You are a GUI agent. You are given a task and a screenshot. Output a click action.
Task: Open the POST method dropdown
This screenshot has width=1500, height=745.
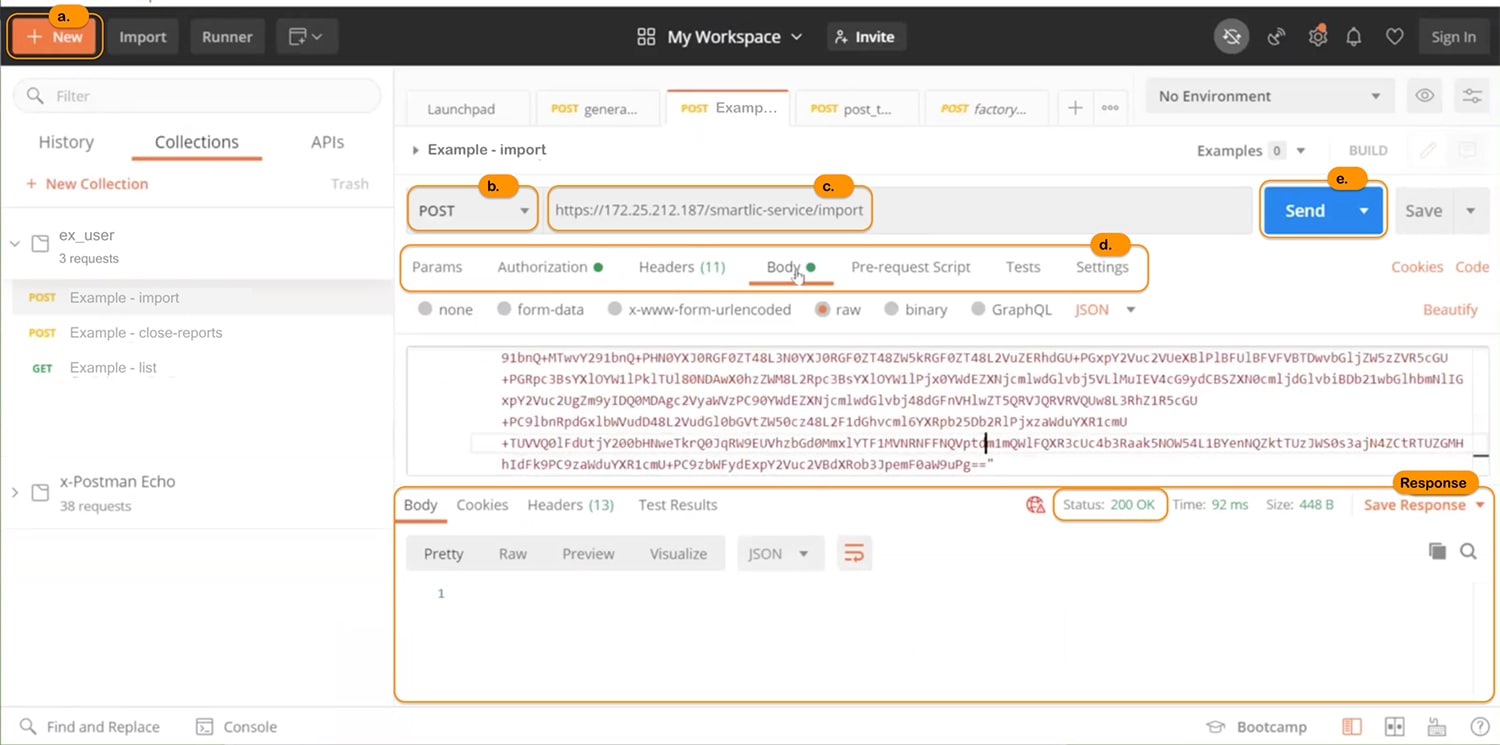(x=473, y=211)
